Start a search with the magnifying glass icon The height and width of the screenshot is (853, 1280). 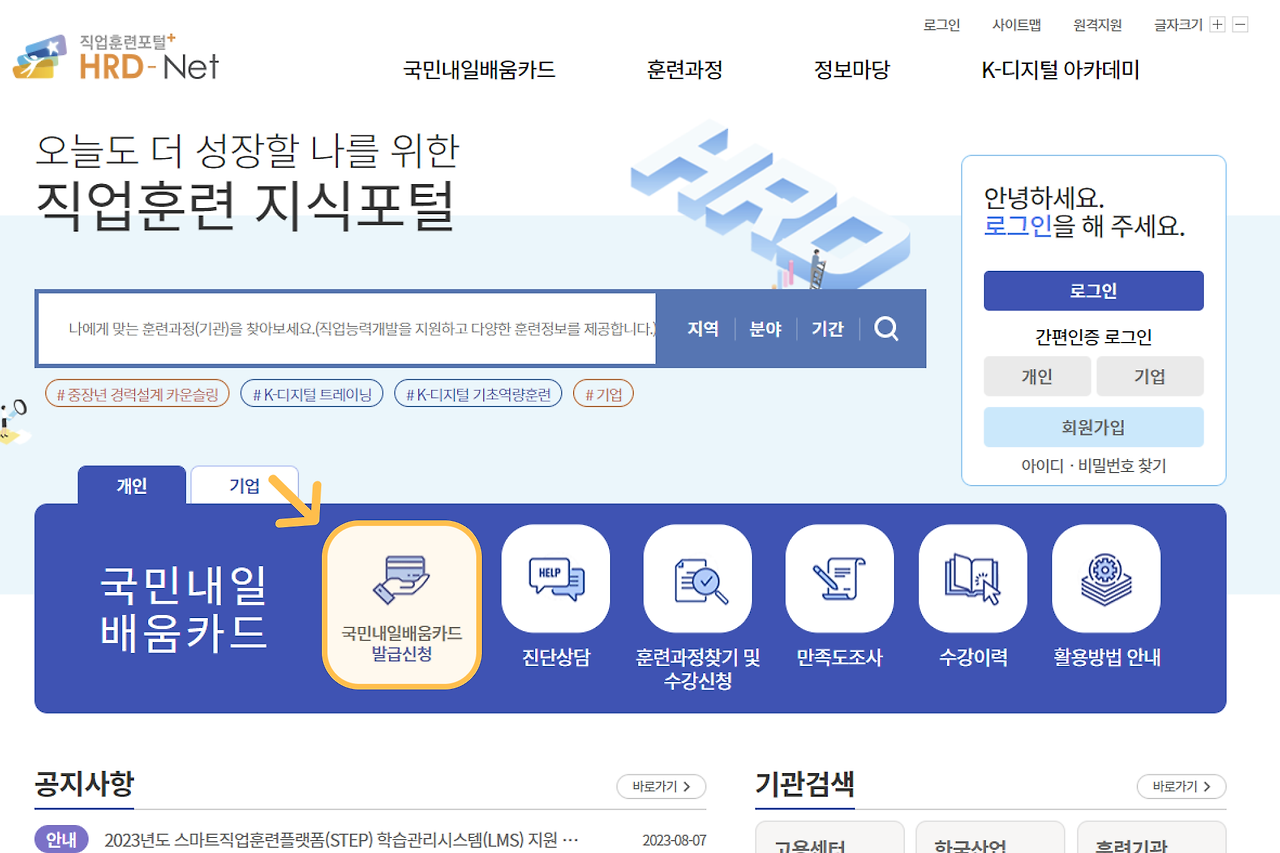point(886,328)
